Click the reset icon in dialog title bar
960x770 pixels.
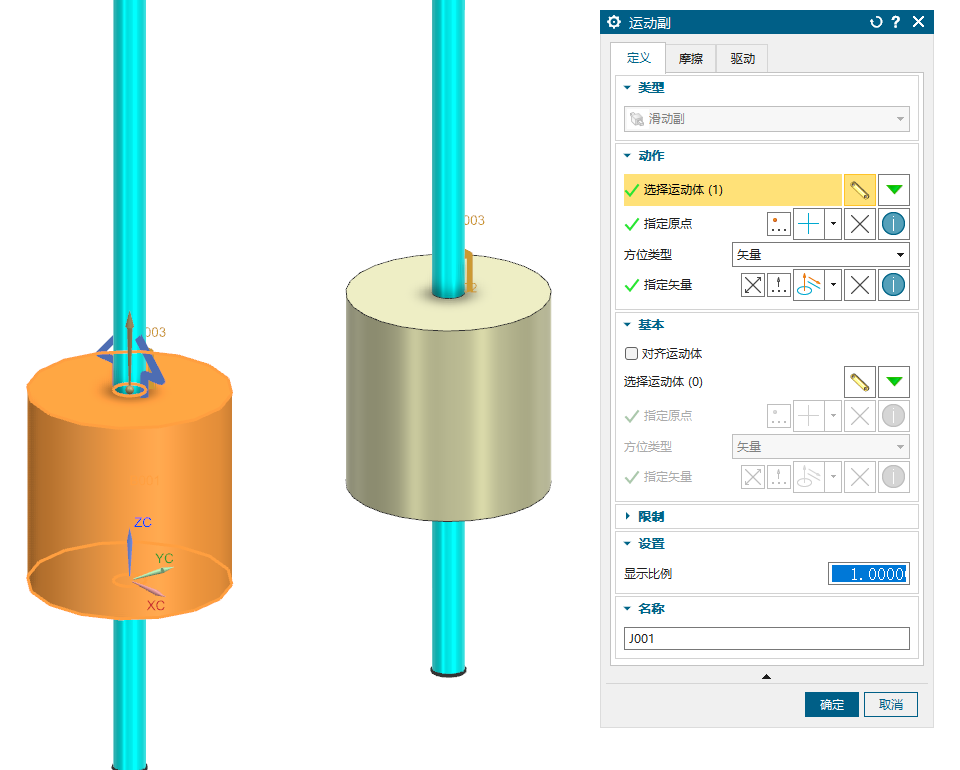point(876,22)
